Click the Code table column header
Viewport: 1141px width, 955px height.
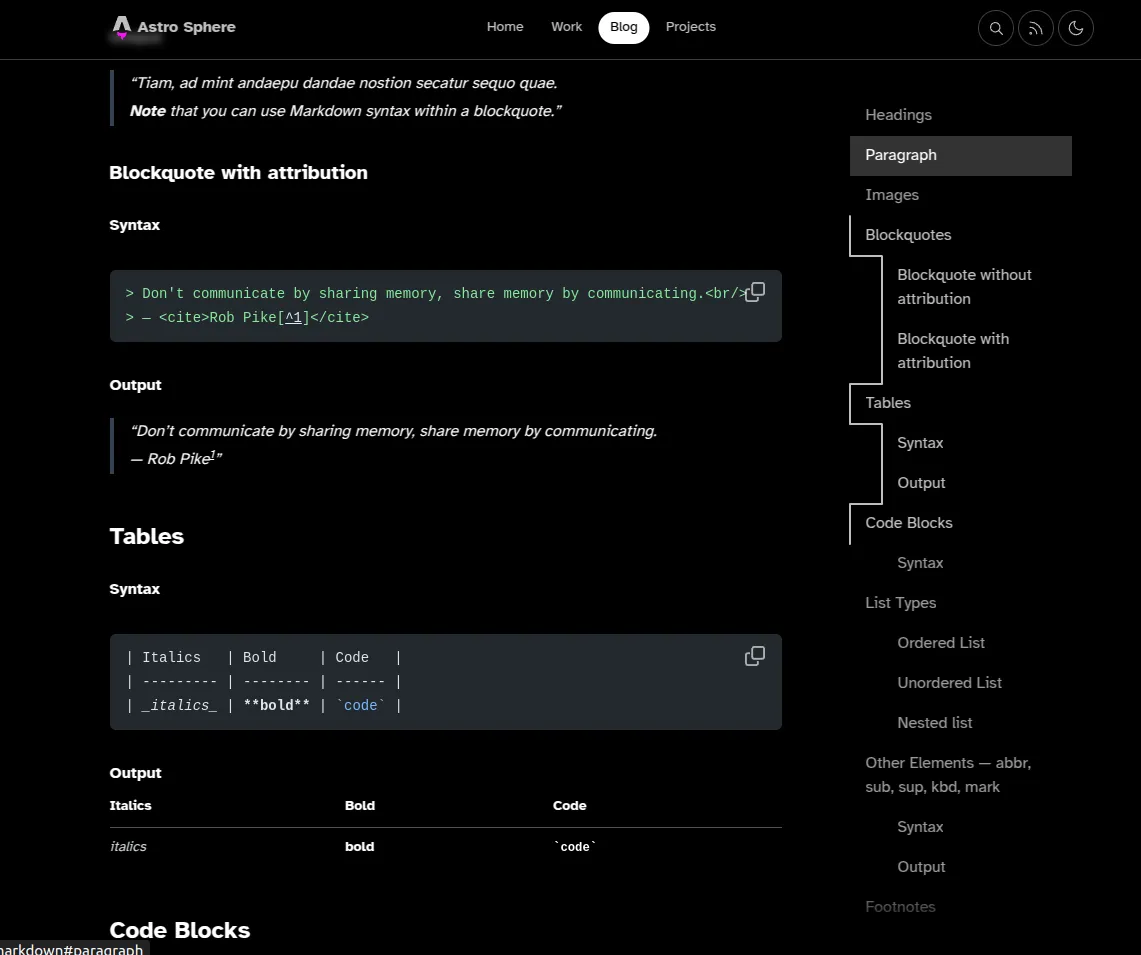tap(569, 806)
